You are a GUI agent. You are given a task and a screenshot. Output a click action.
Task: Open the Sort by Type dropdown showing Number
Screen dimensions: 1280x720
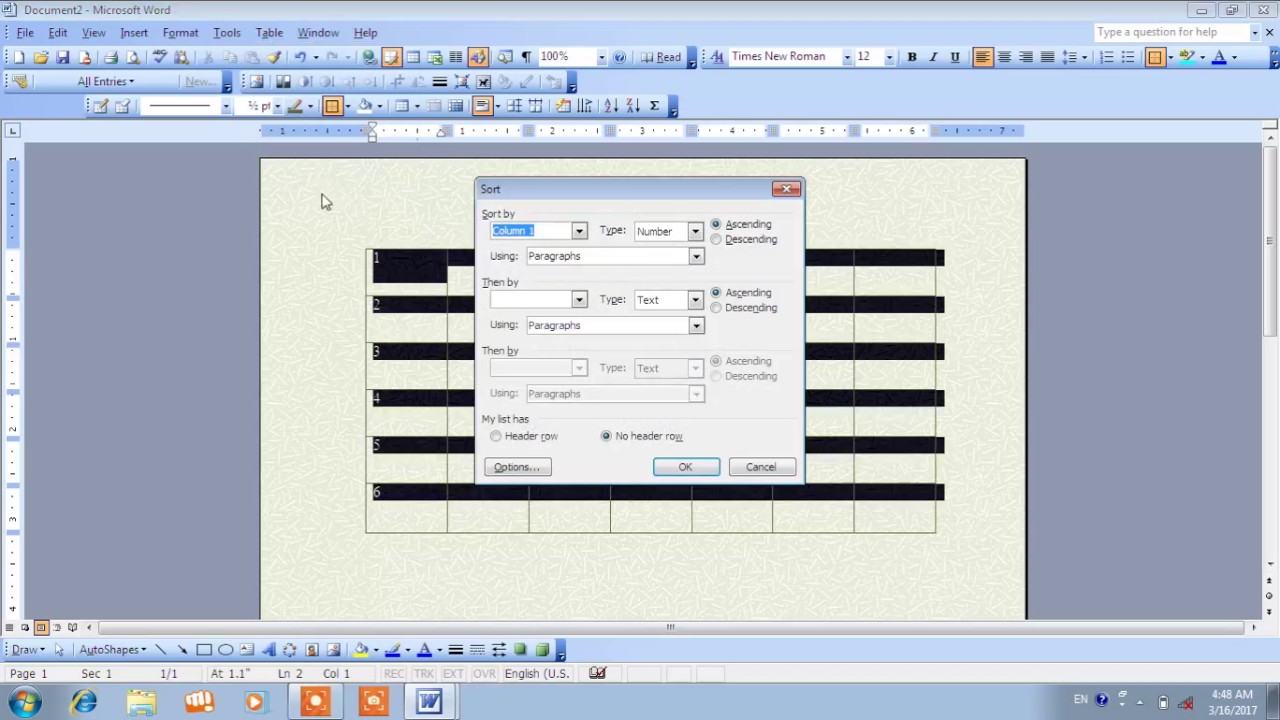click(x=695, y=231)
